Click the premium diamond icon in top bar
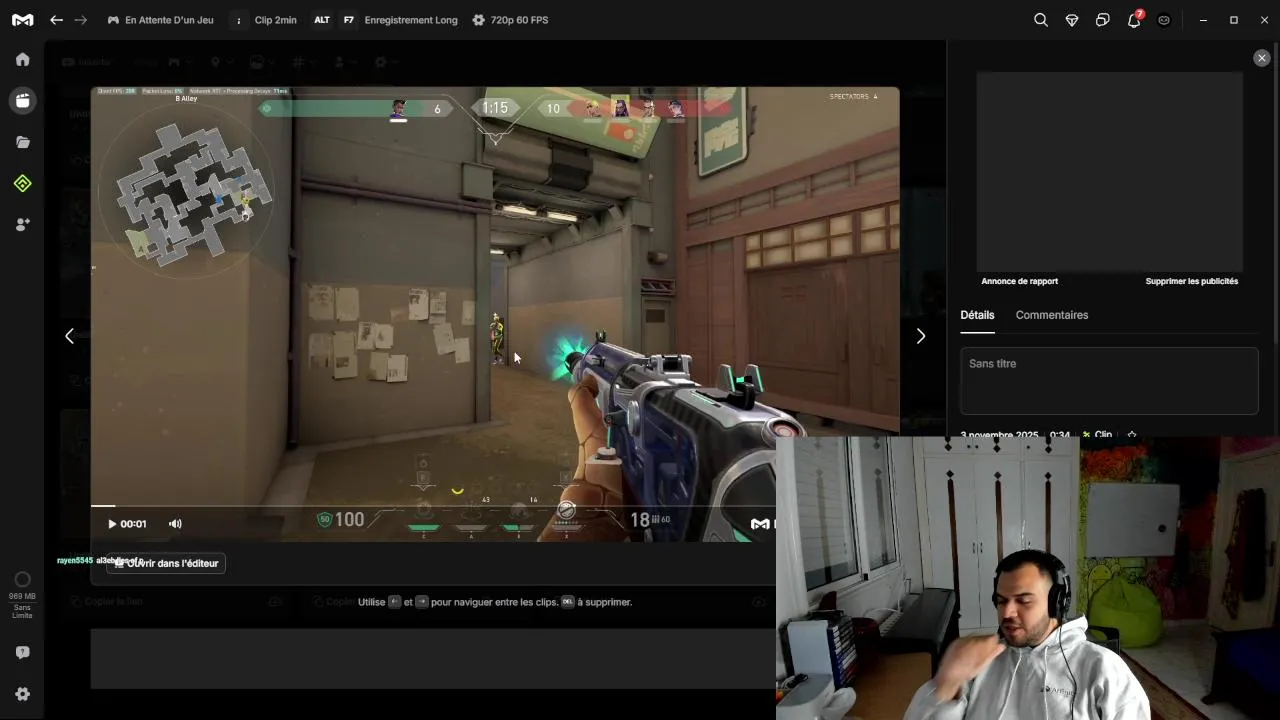The width and height of the screenshot is (1280, 720). pyautogui.click(x=1072, y=20)
